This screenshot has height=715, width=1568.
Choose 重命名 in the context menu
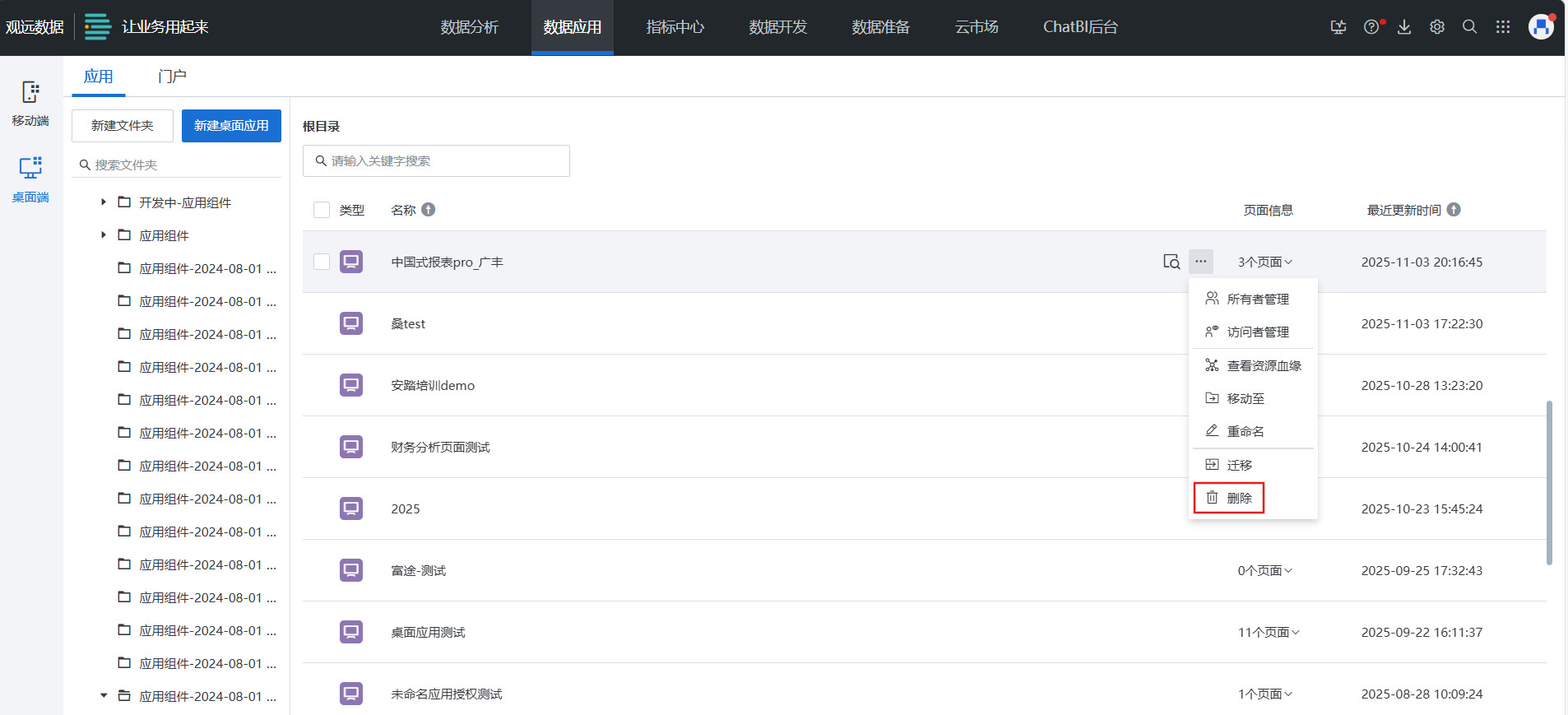click(1245, 431)
